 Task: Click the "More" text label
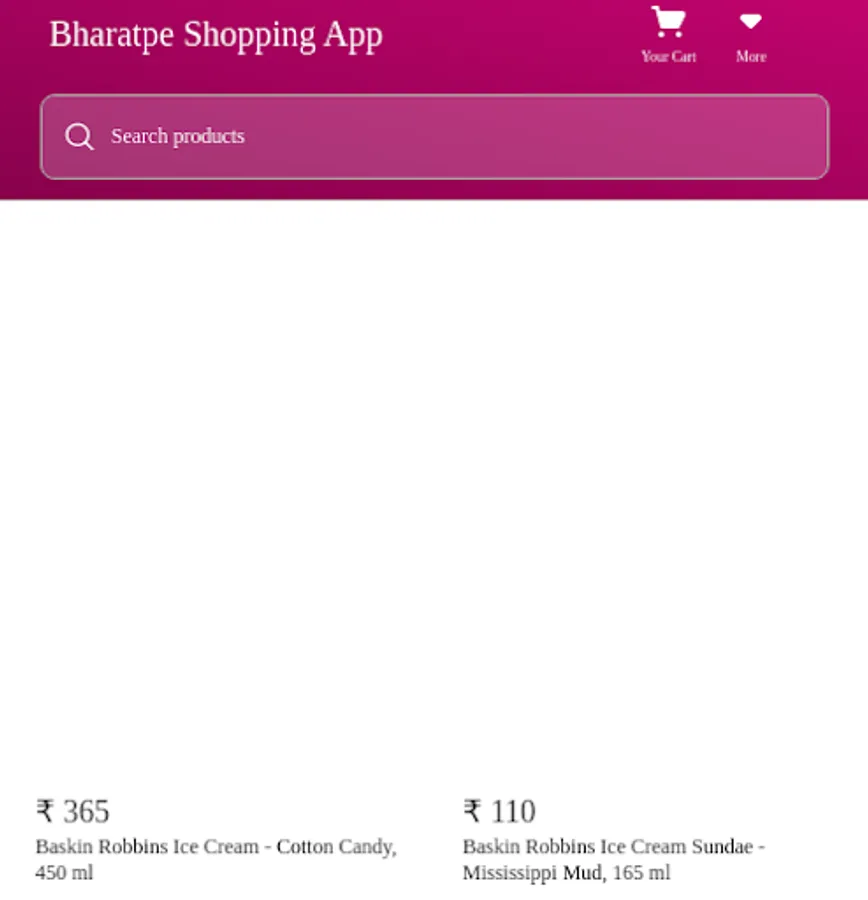751,56
